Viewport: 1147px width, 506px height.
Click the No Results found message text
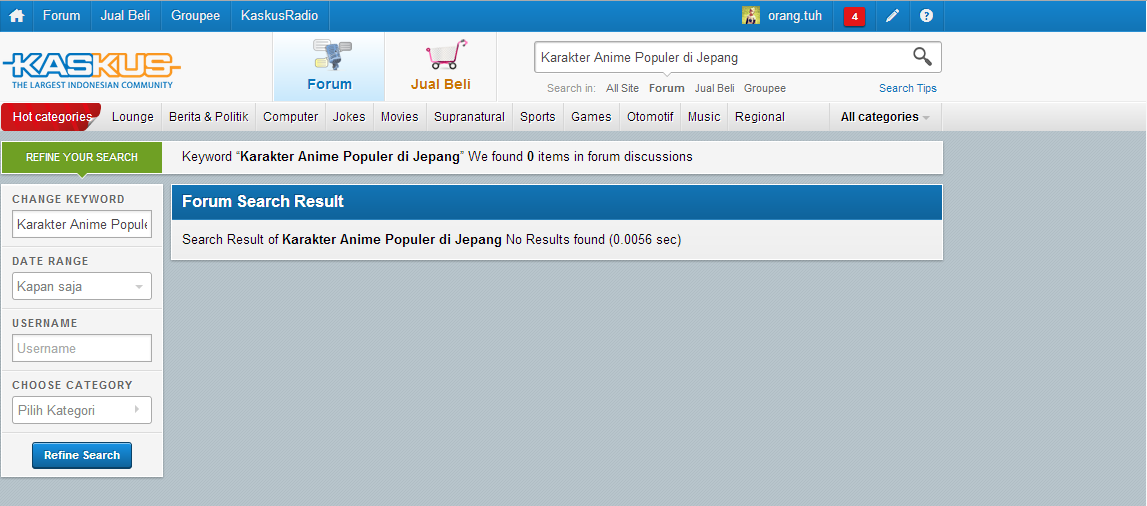pos(593,239)
